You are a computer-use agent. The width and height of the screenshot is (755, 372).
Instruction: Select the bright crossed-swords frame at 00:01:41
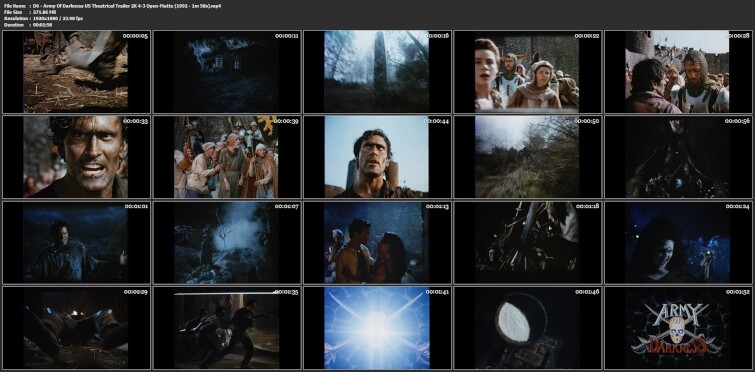(378, 328)
